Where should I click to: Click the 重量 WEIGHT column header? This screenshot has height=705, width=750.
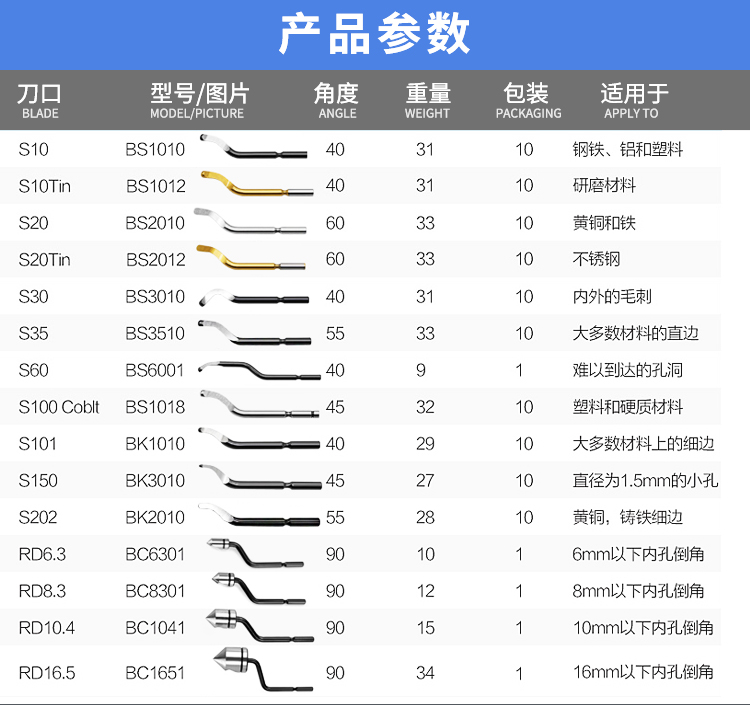click(428, 101)
